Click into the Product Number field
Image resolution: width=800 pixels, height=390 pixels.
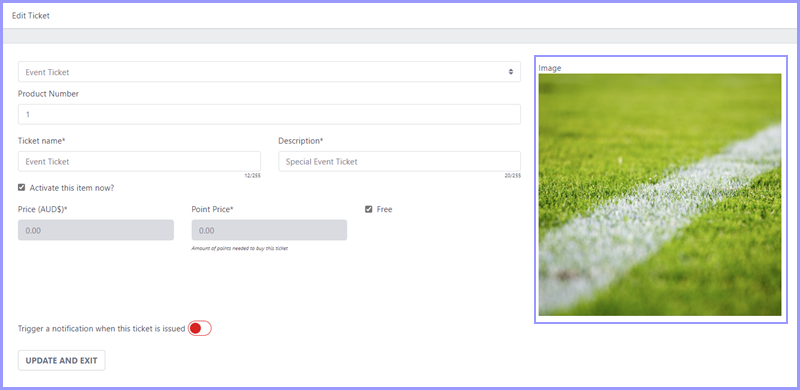269,114
